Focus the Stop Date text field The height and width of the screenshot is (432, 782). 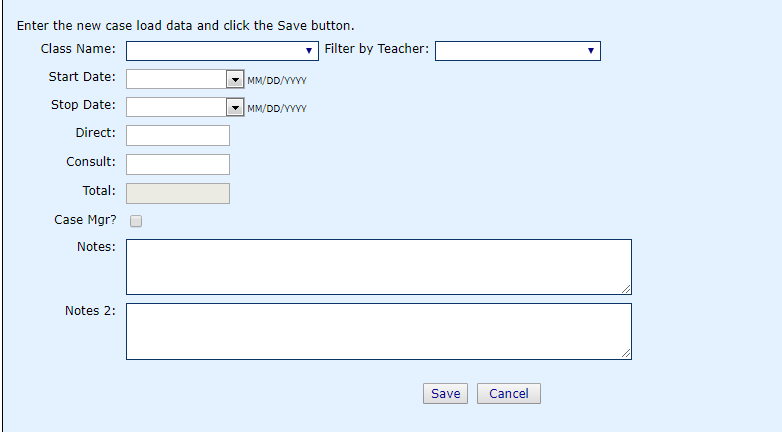177,107
